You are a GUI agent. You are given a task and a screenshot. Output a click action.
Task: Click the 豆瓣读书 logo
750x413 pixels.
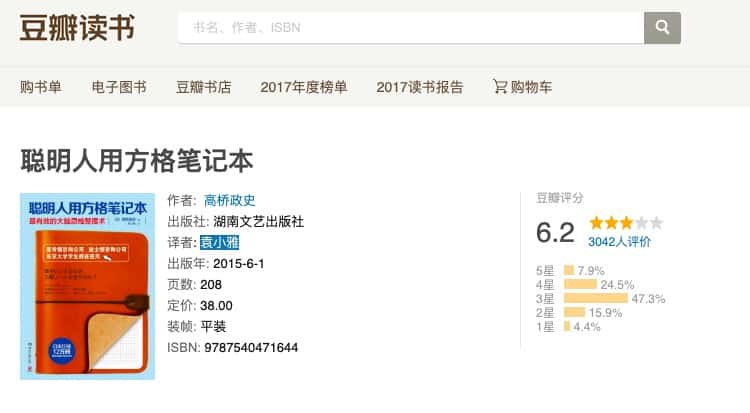coord(77,27)
